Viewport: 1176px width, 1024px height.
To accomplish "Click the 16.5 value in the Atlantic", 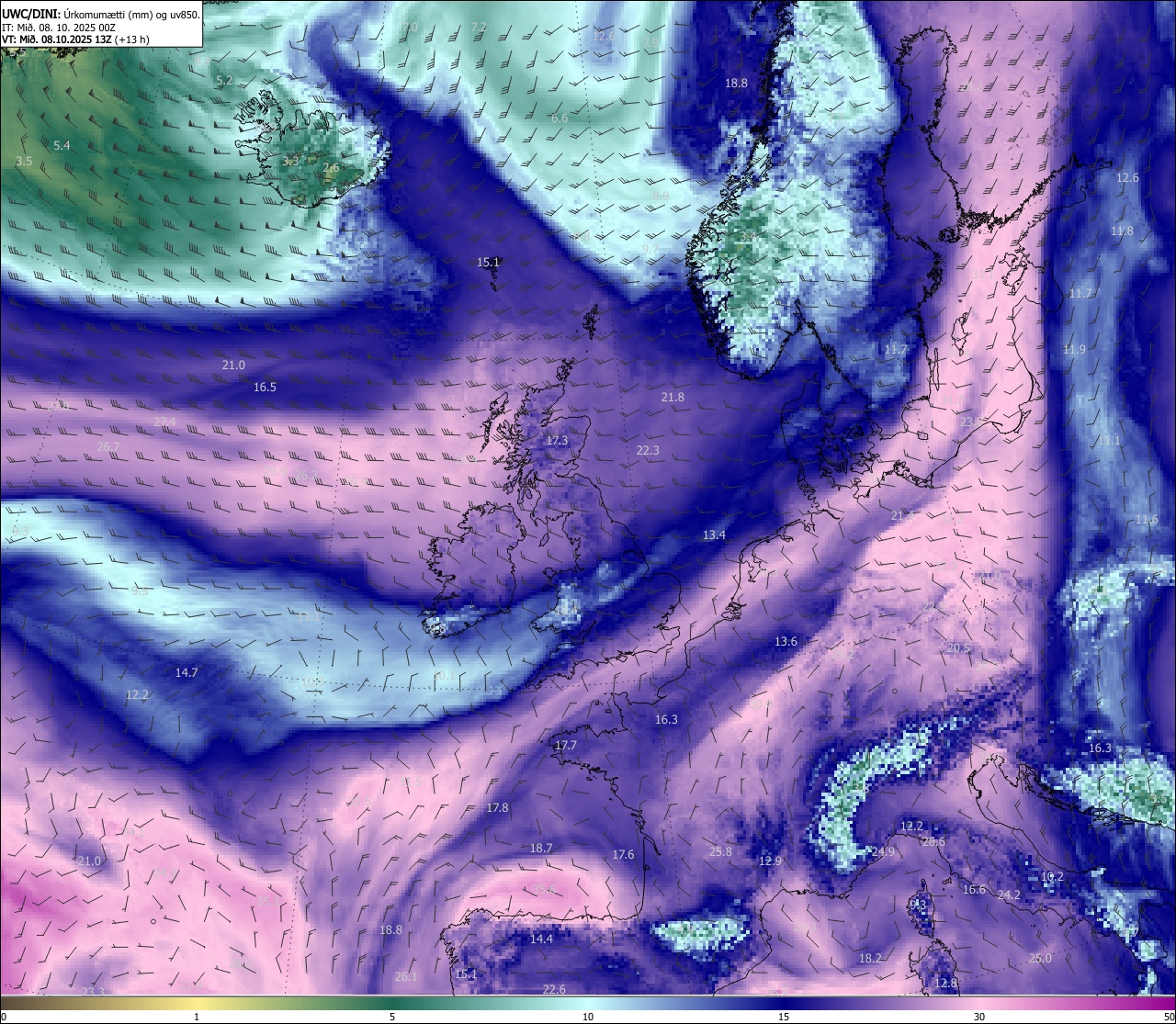I will (265, 388).
